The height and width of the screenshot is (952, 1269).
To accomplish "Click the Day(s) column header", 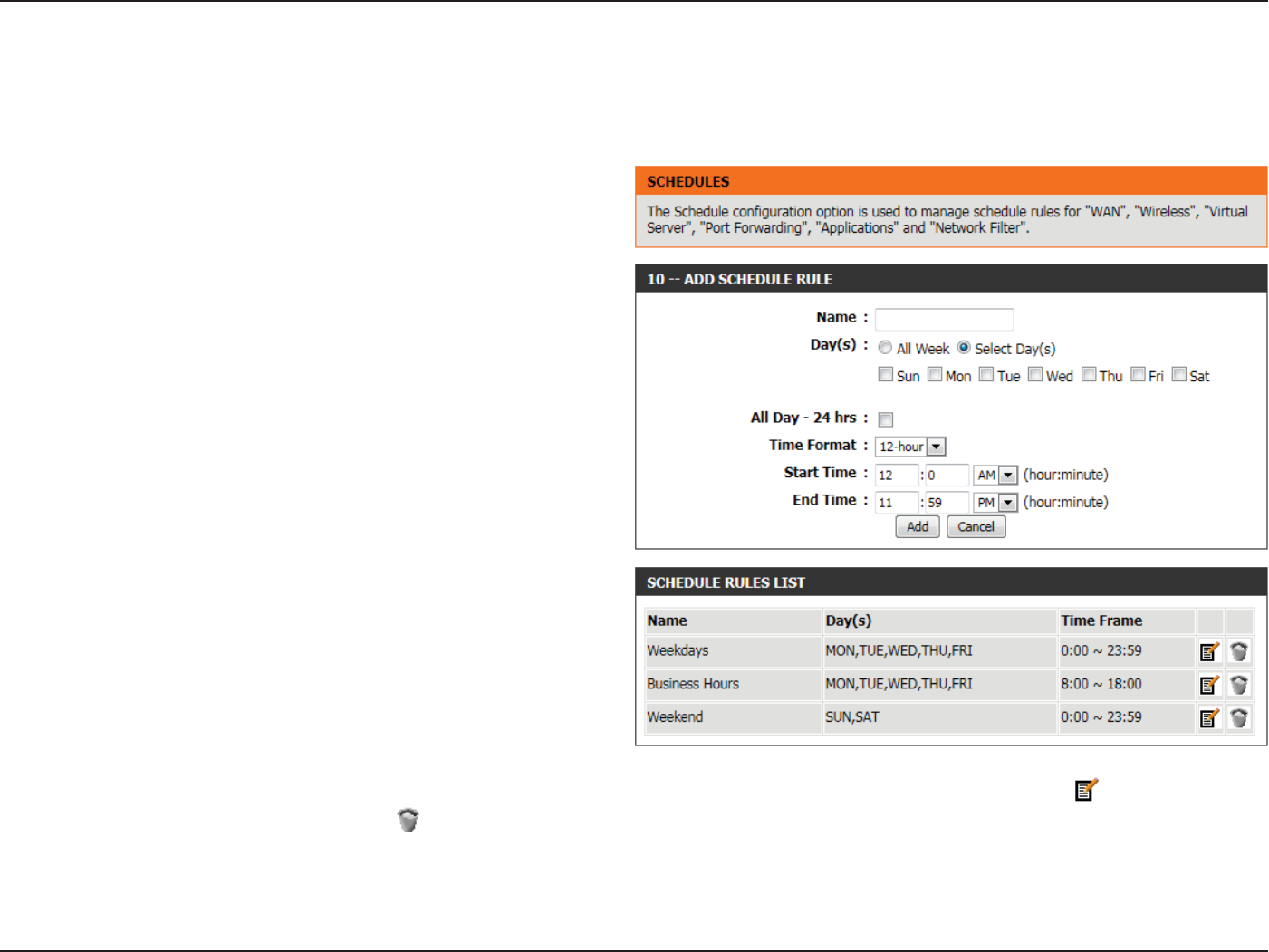I will click(x=939, y=621).
